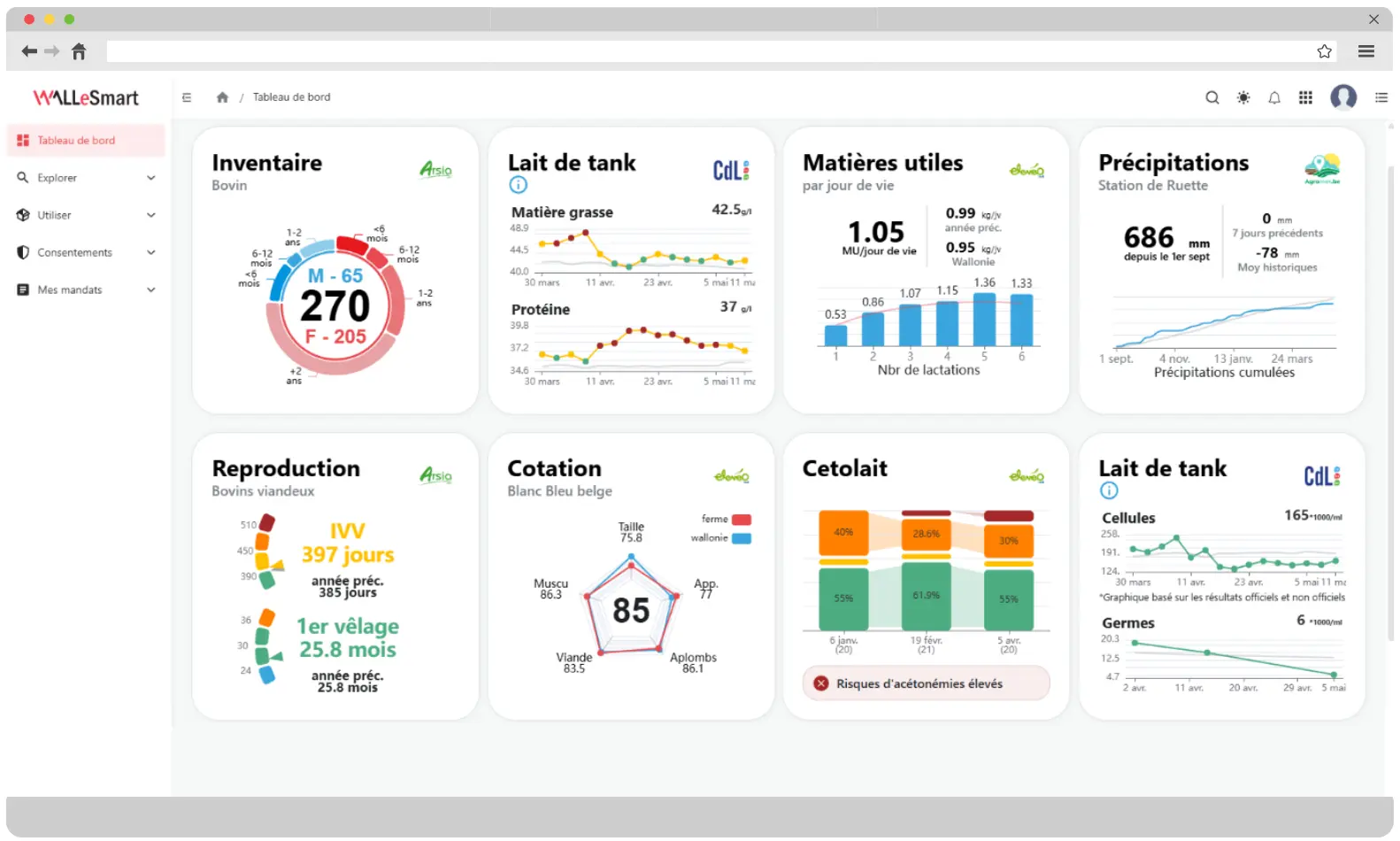1400x841 pixels.
Task: Toggle light mode with the sun icon
Action: 1242,97
